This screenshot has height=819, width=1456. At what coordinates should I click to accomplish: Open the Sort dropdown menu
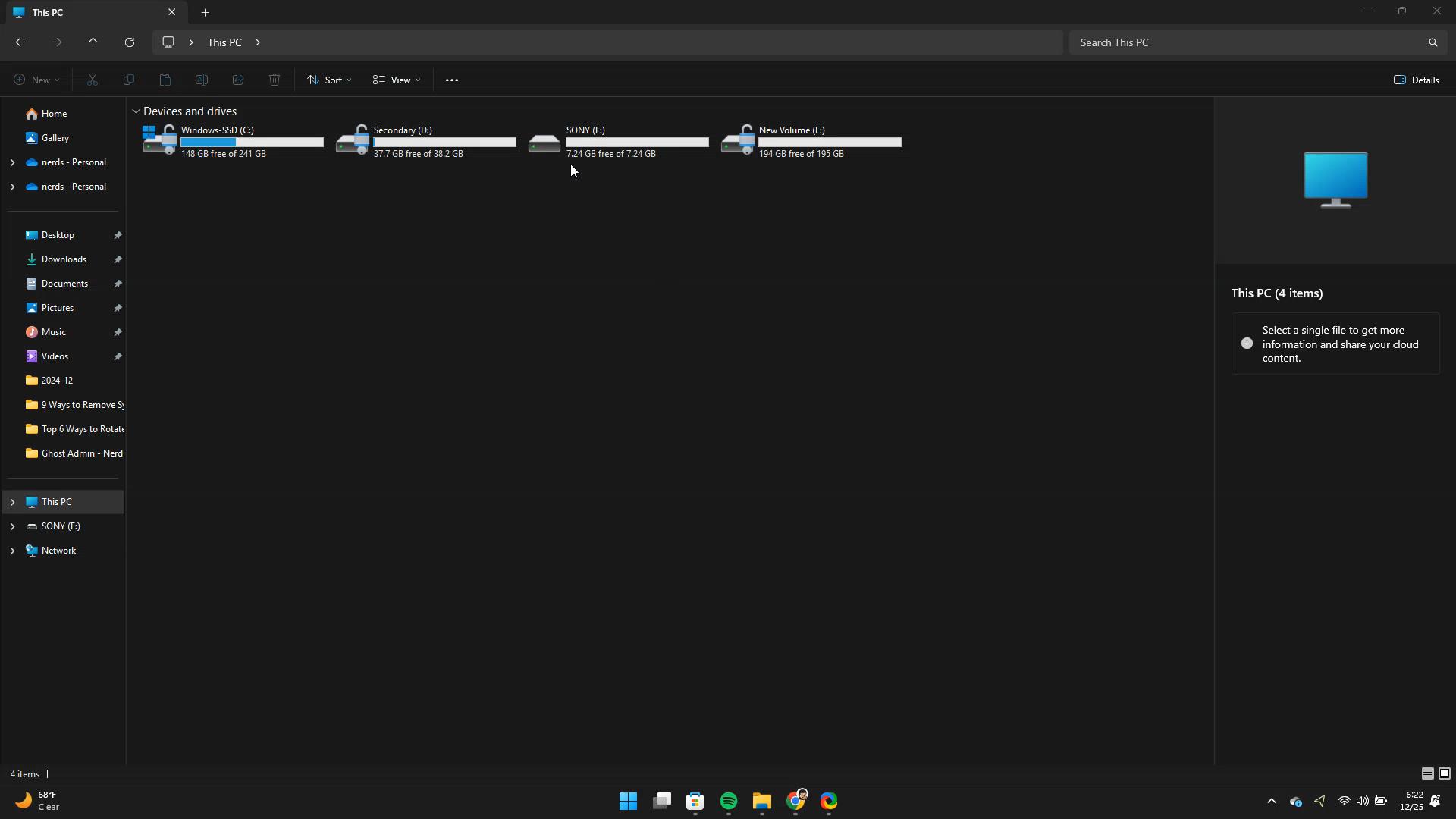(329, 80)
